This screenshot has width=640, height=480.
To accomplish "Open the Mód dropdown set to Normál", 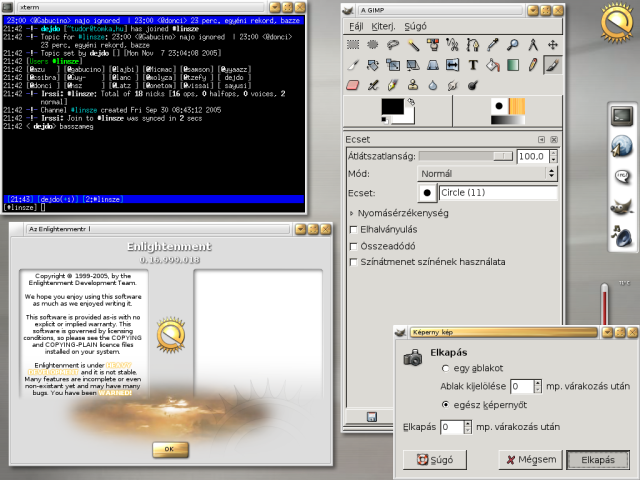I will pyautogui.click(x=486, y=172).
